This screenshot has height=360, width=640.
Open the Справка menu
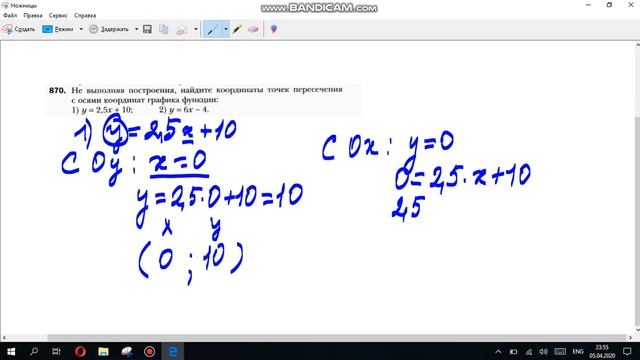tap(85, 16)
